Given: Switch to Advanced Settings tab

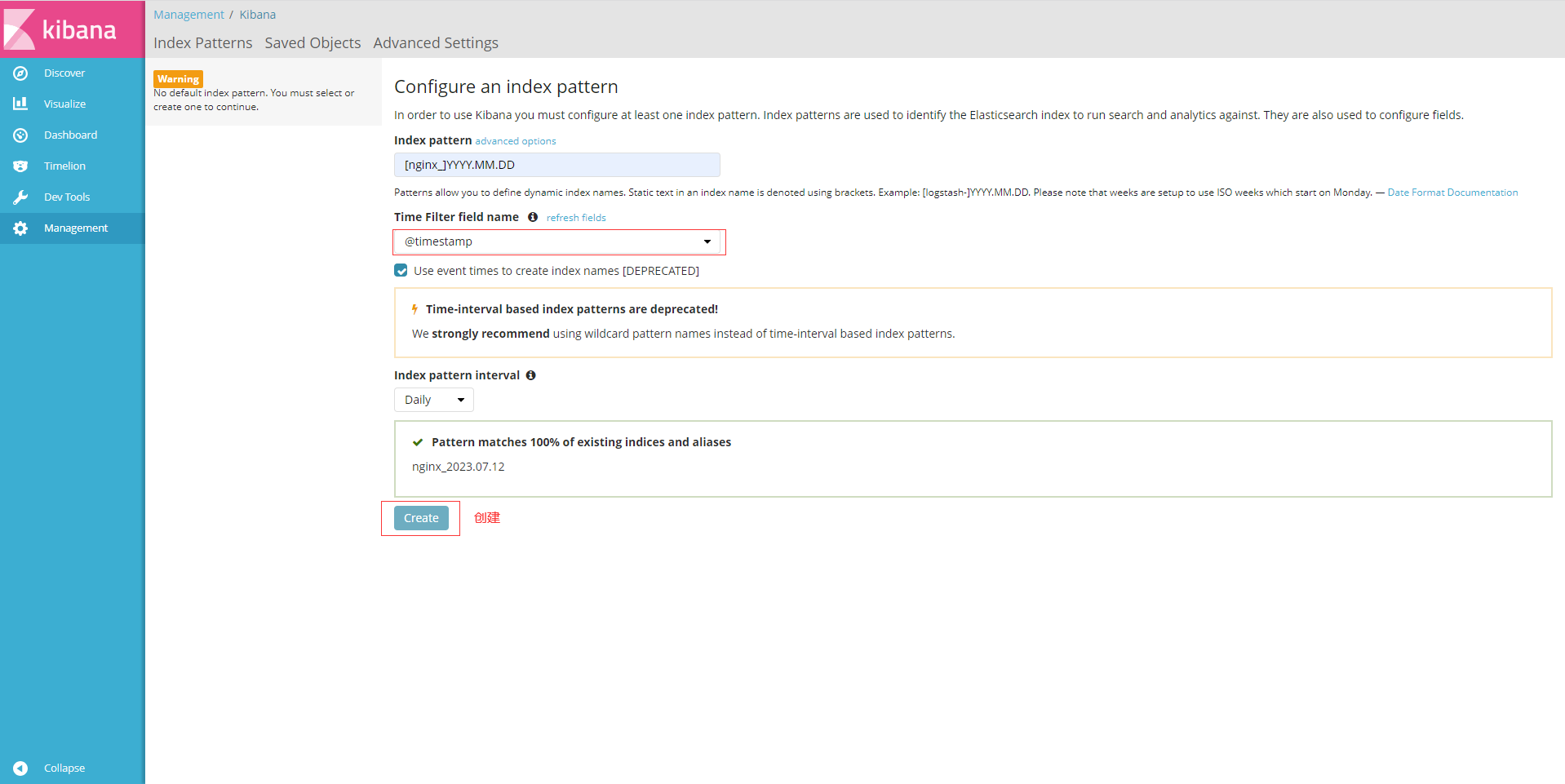Looking at the screenshot, I should [x=436, y=42].
